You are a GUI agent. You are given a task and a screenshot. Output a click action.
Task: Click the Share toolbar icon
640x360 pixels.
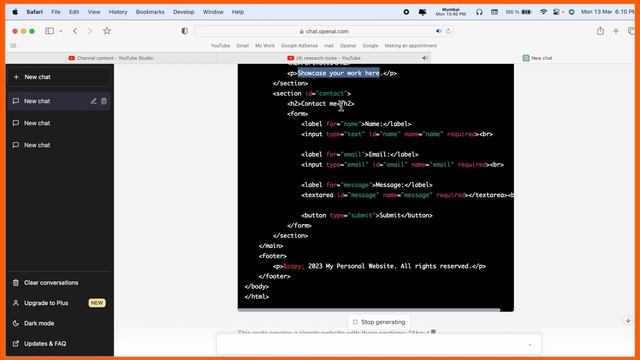click(x=600, y=31)
